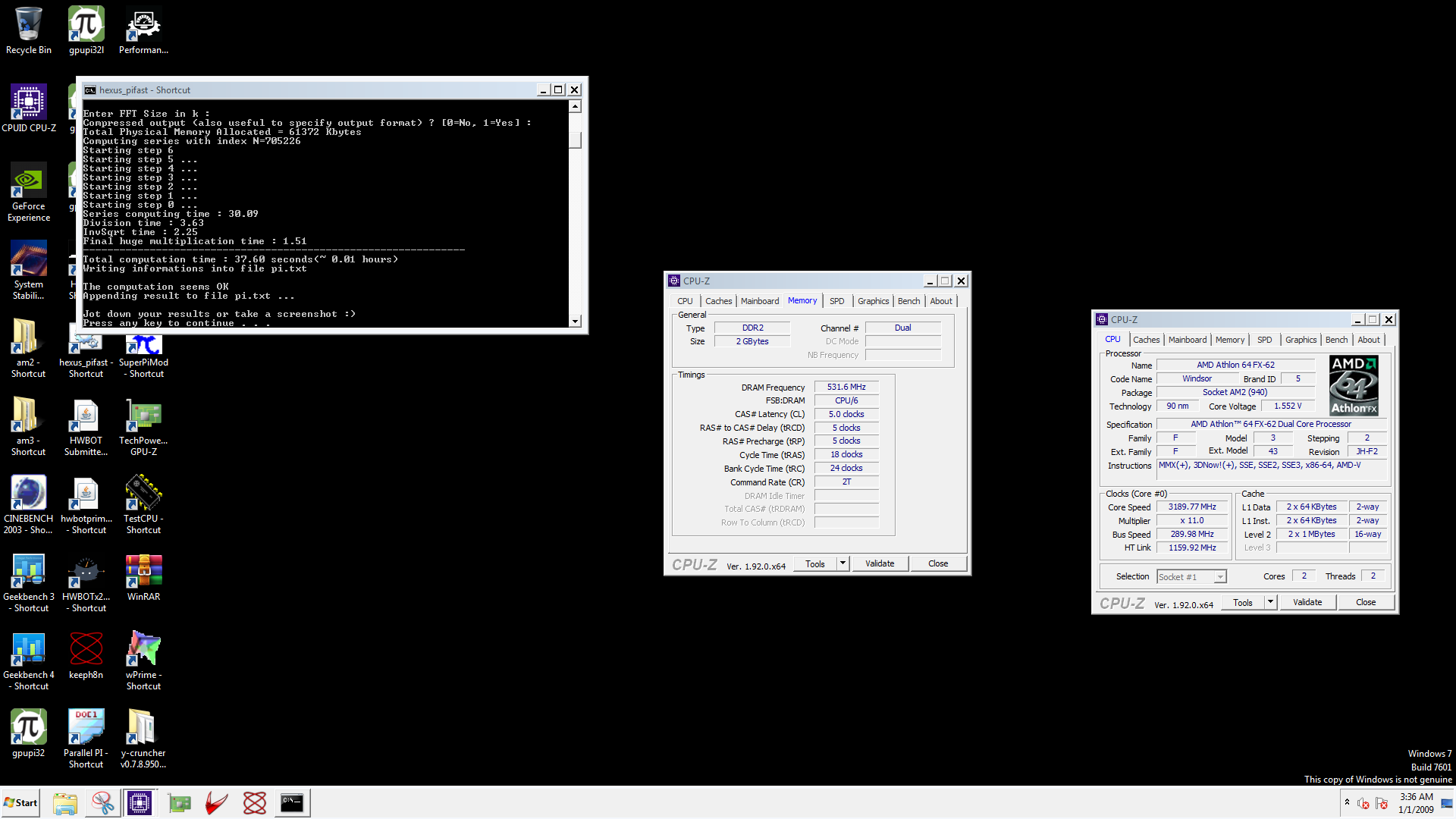1456x819 pixels.
Task: Open the am2 - Shortcut folder
Action: click(x=29, y=348)
